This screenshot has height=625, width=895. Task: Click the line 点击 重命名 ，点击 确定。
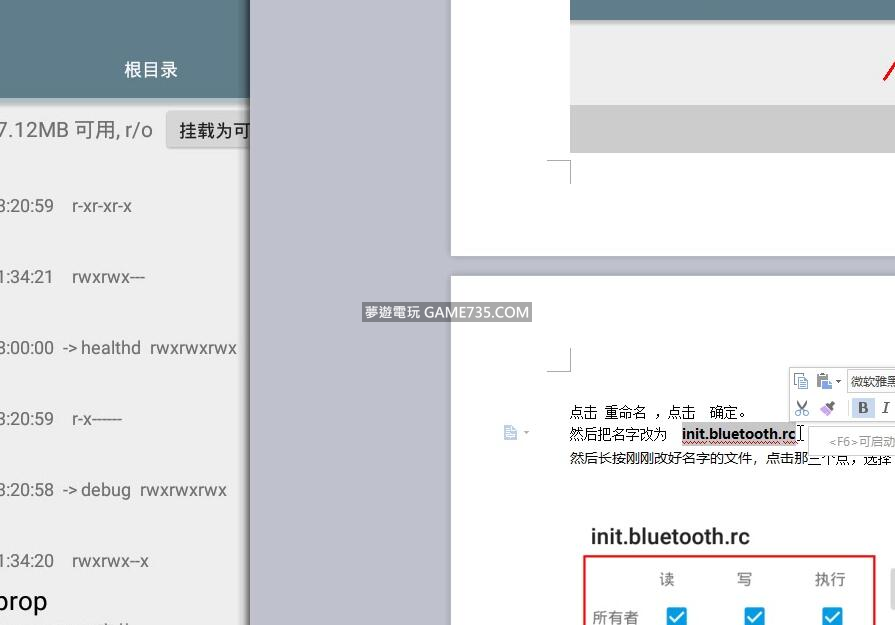(x=658, y=412)
